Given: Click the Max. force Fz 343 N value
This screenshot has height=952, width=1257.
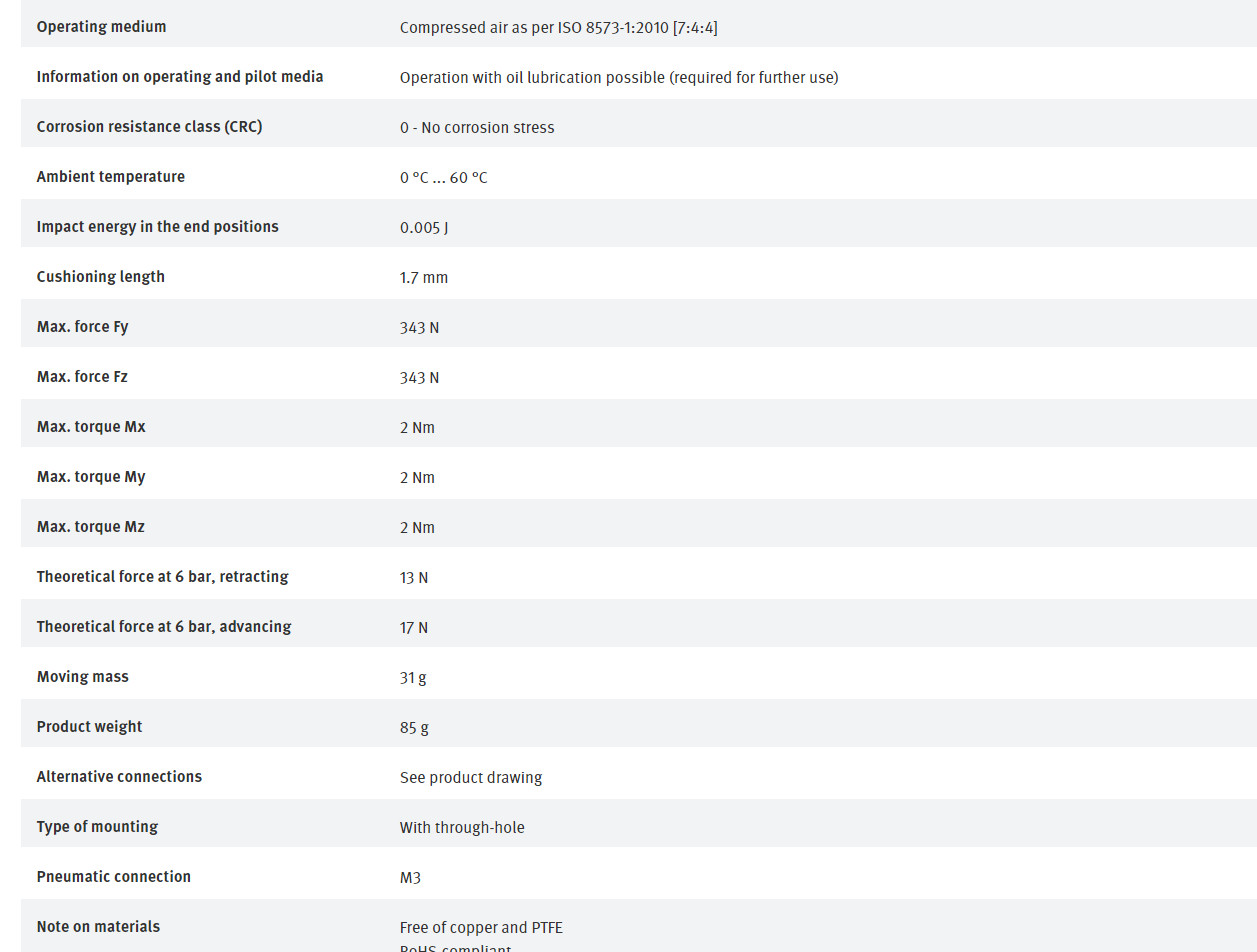Looking at the screenshot, I should click(x=419, y=378).
